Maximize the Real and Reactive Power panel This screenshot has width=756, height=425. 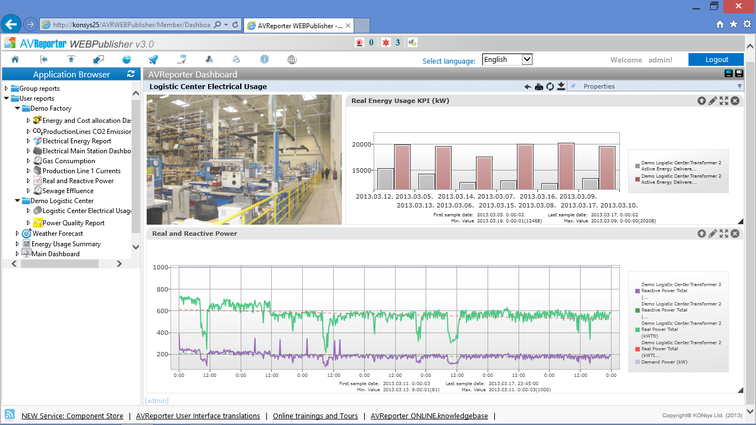pyautogui.click(x=724, y=233)
